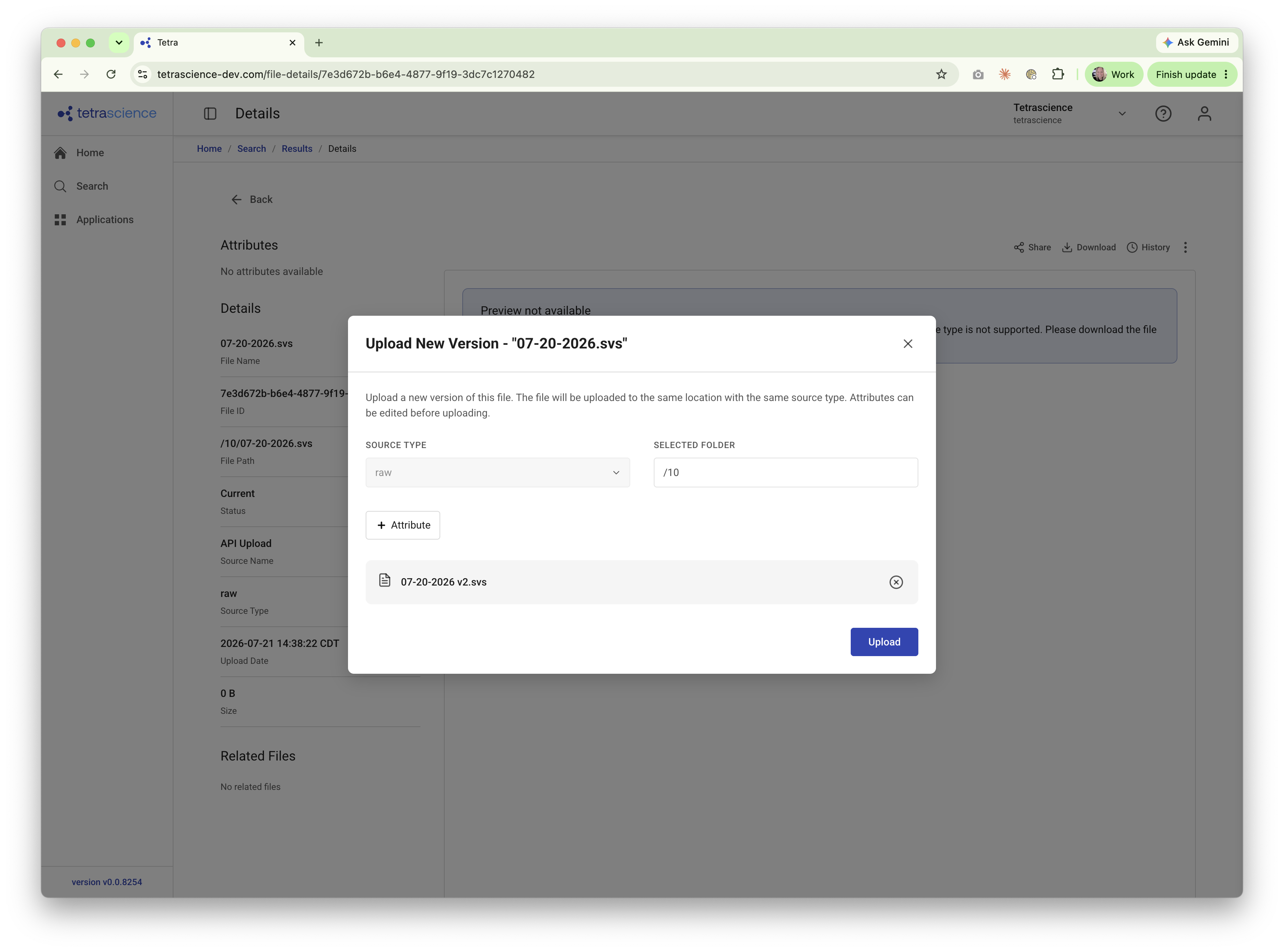Open the Source Type raw dropdown
Image resolution: width=1284 pixels, height=952 pixels.
pyautogui.click(x=498, y=473)
